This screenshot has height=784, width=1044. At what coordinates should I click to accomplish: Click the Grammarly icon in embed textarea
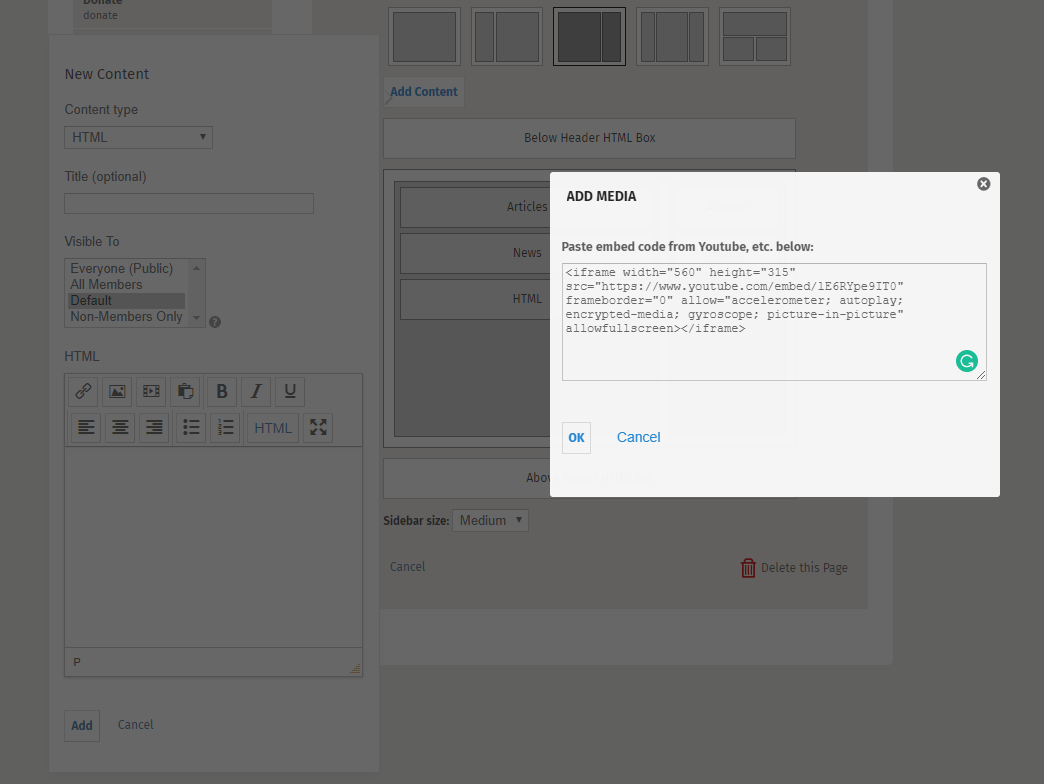[967, 361]
